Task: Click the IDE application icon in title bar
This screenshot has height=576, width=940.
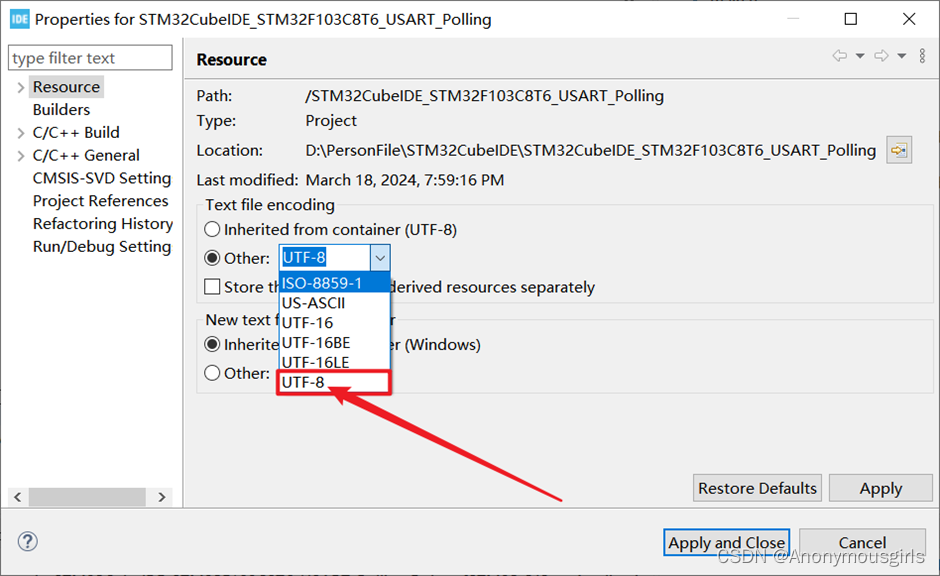Action: pyautogui.click(x=19, y=19)
